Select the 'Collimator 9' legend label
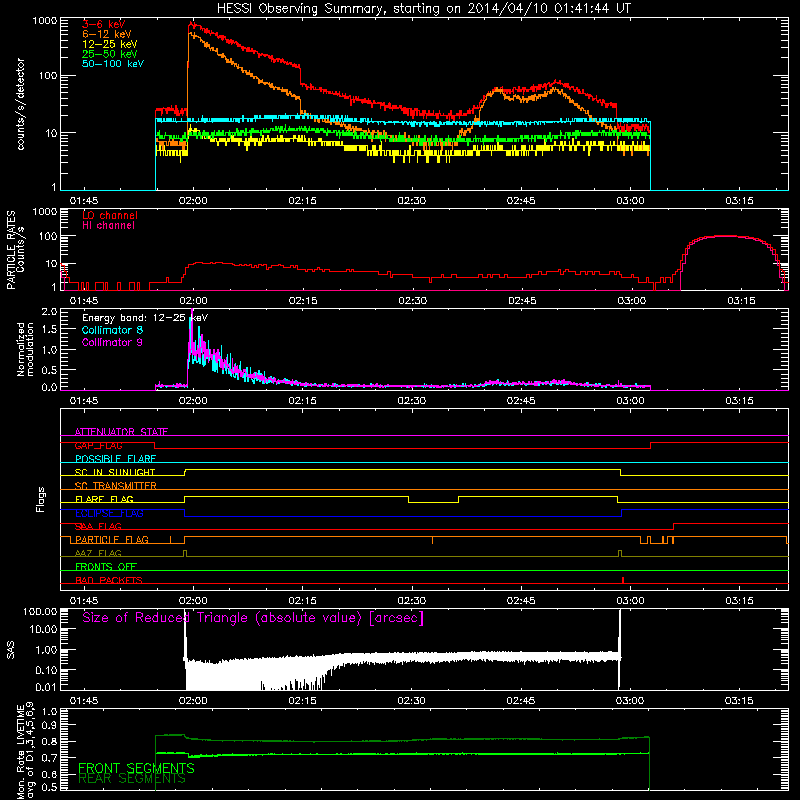This screenshot has width=800, height=800. point(112,342)
